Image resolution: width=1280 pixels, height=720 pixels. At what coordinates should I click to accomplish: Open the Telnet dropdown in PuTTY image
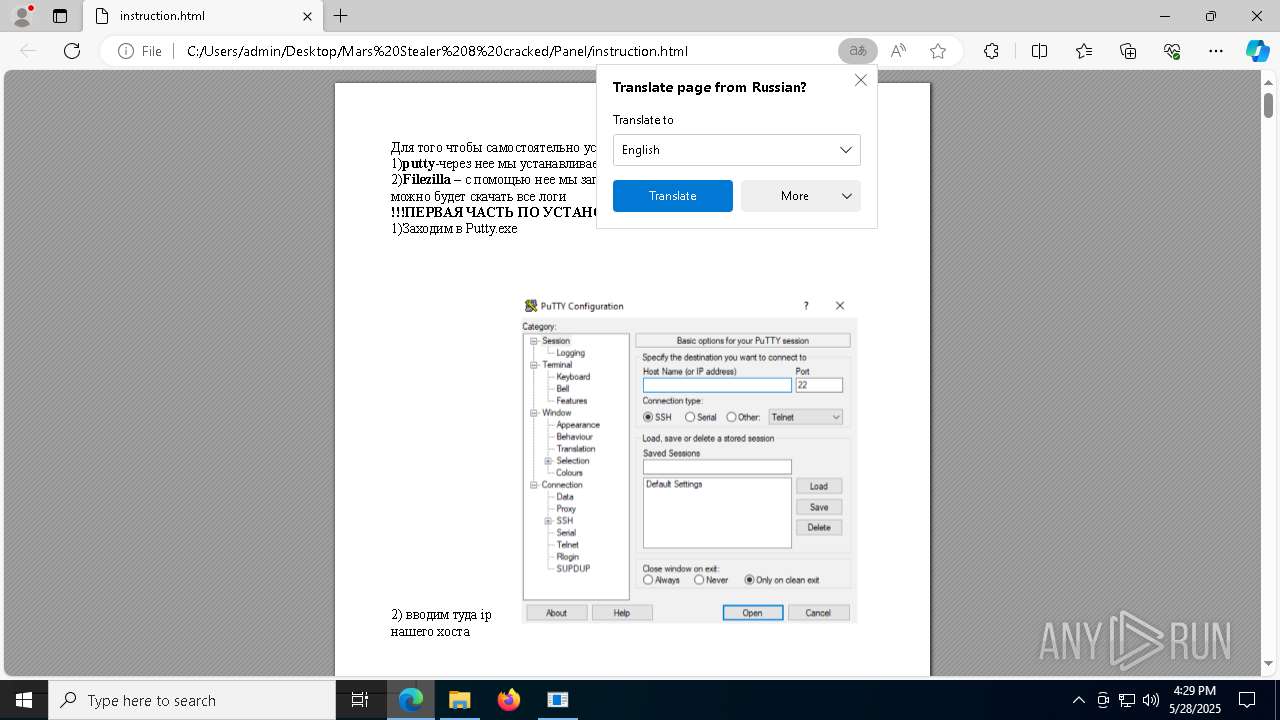806,417
